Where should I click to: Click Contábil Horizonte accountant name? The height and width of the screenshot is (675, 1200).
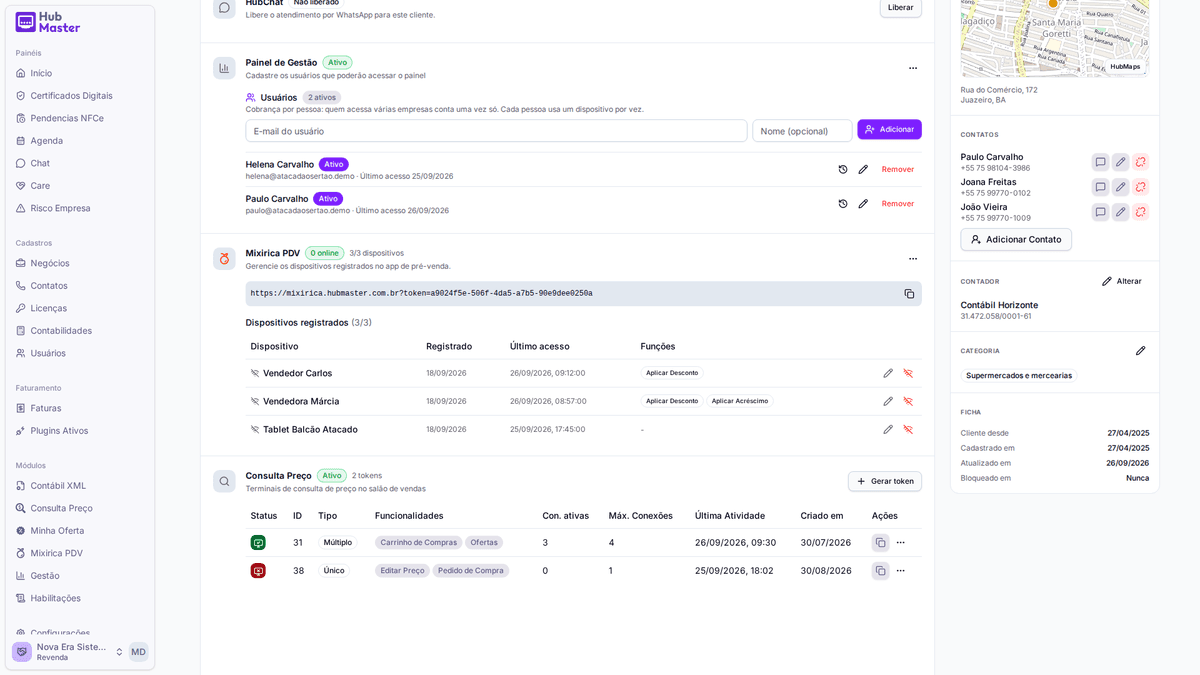999,305
